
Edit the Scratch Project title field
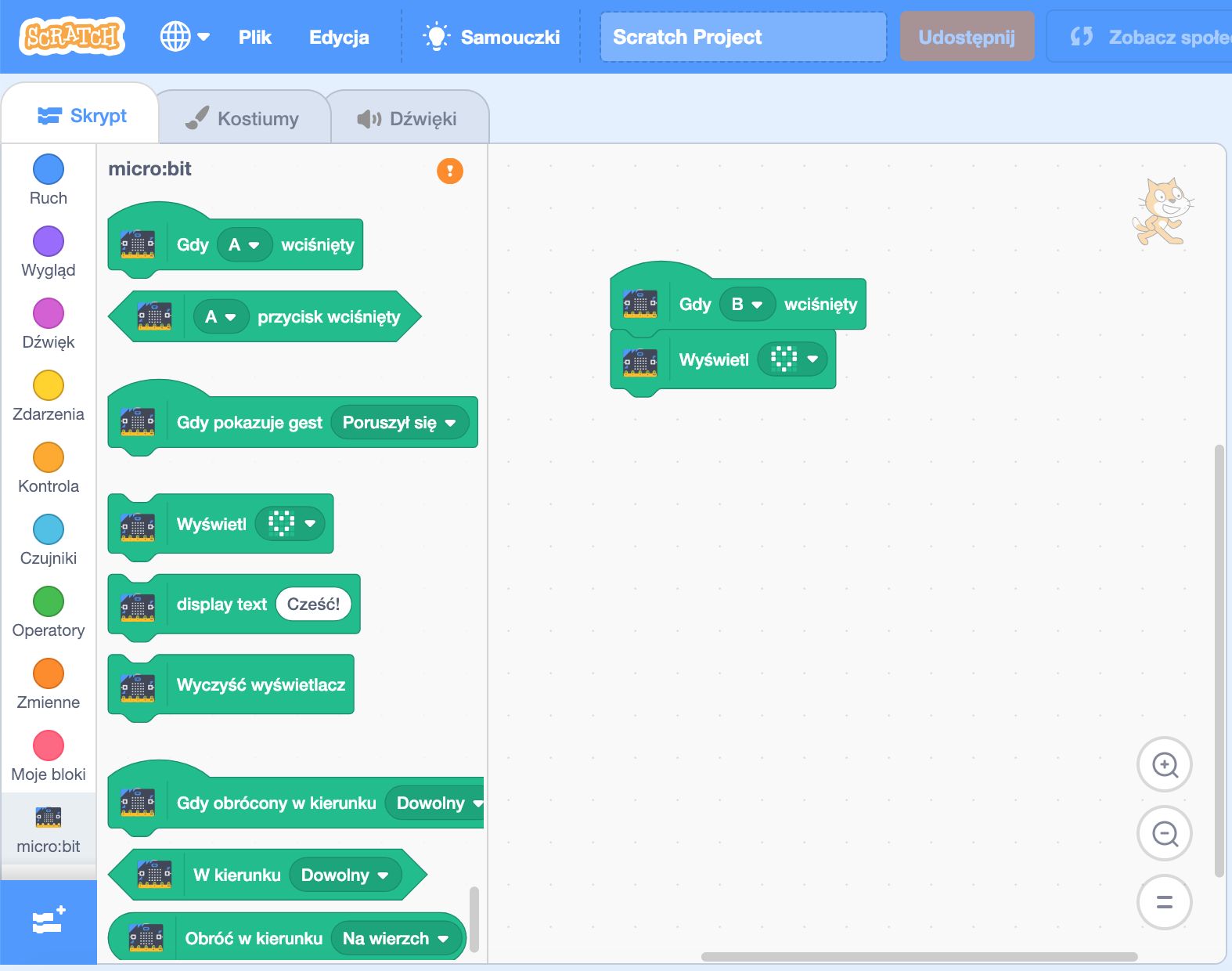[743, 37]
